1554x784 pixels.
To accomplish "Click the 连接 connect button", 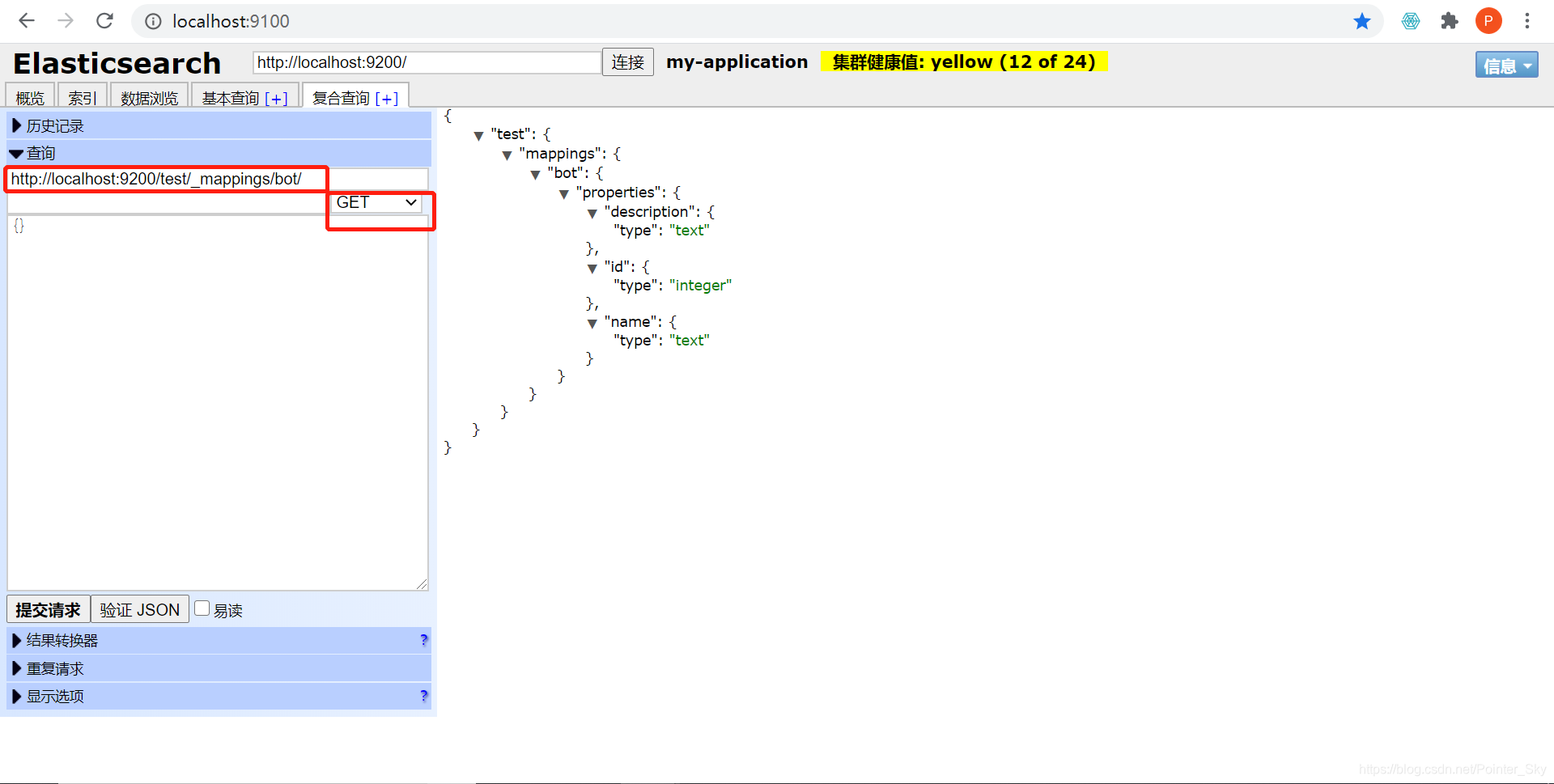I will (628, 62).
